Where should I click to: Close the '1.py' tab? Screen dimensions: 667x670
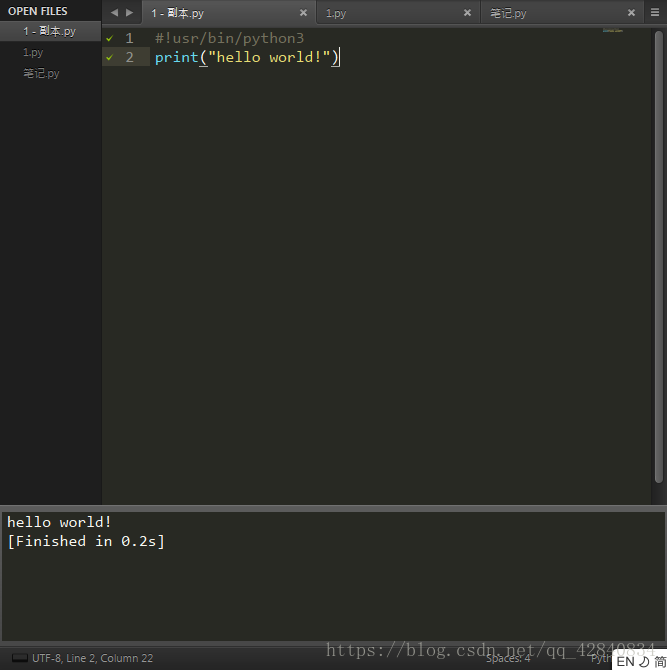[x=467, y=13]
